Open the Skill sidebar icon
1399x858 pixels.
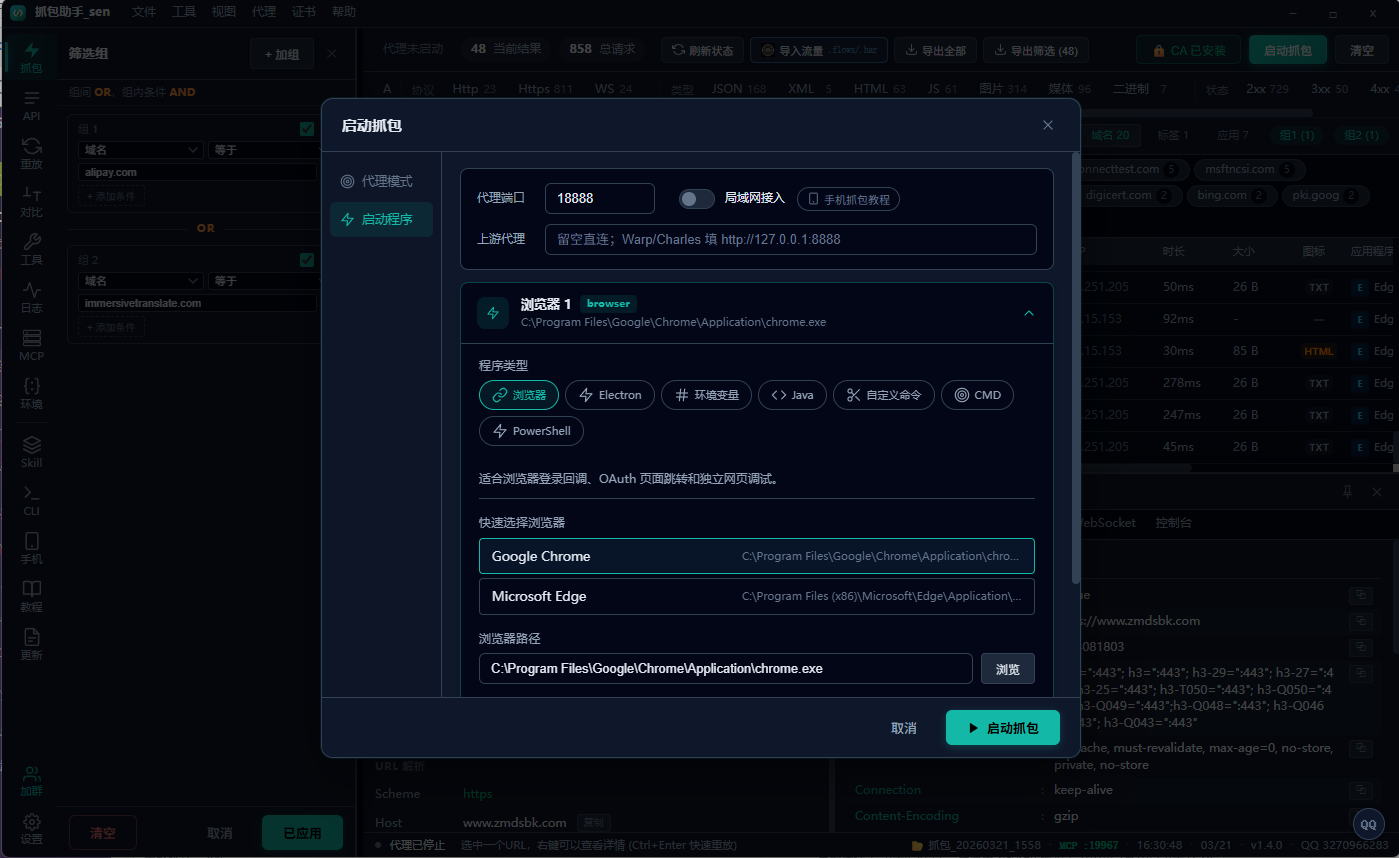coord(31,451)
